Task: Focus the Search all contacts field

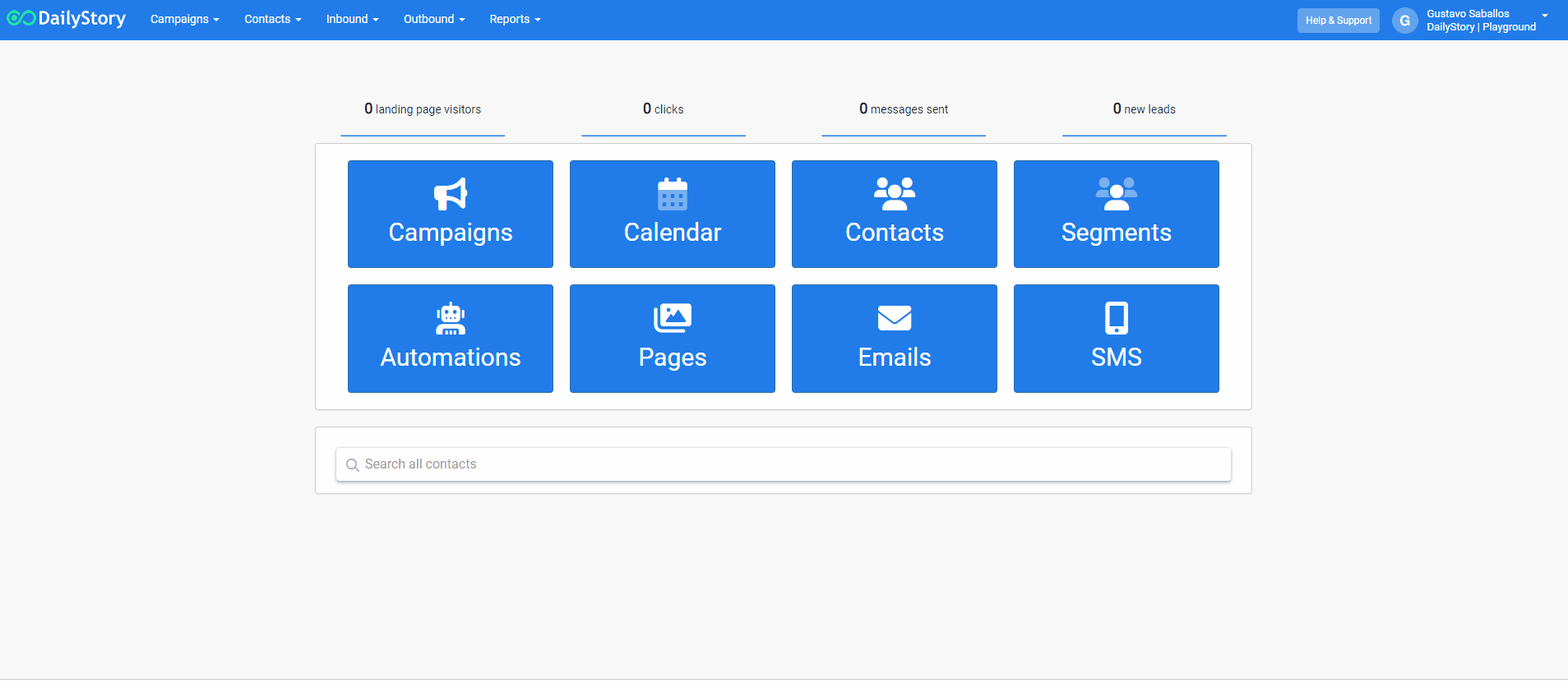Action: tap(784, 464)
